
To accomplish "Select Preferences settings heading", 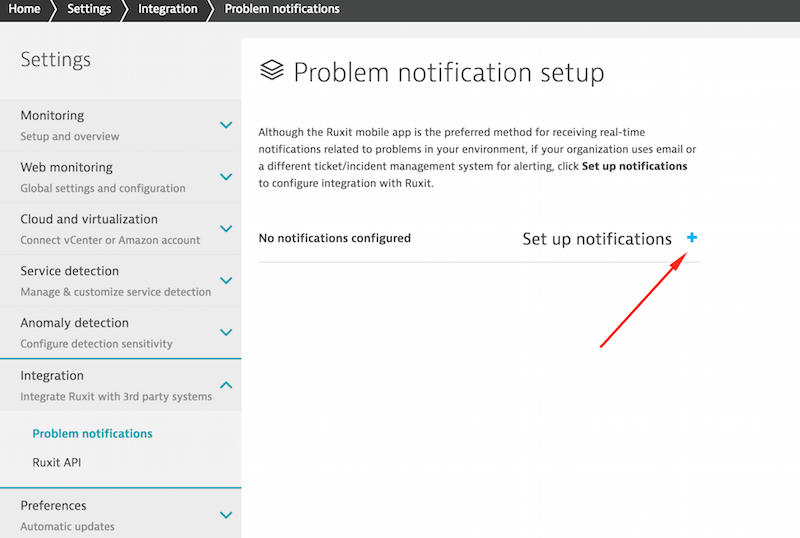I will tap(53, 505).
